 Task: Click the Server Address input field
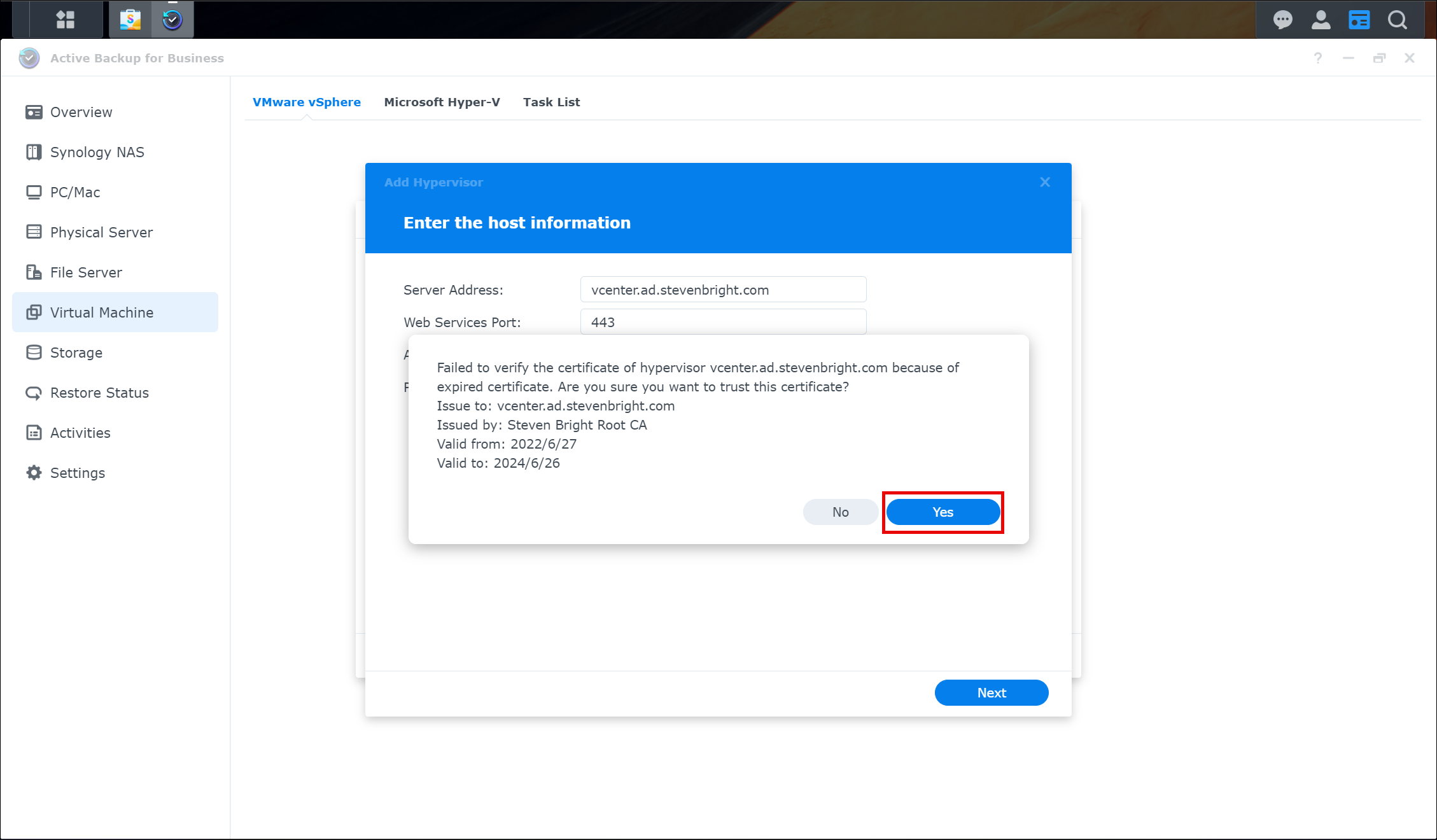(x=723, y=290)
